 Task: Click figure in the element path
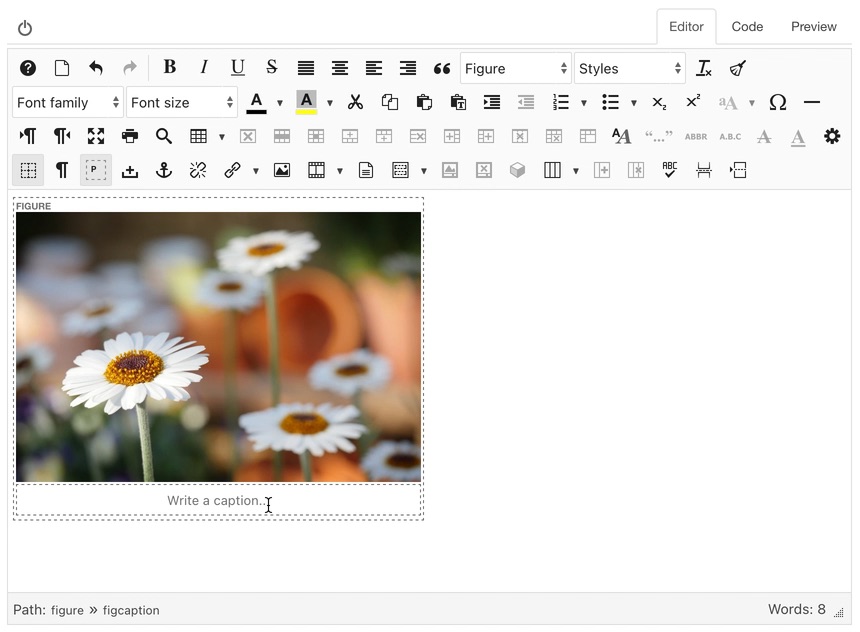tap(67, 610)
